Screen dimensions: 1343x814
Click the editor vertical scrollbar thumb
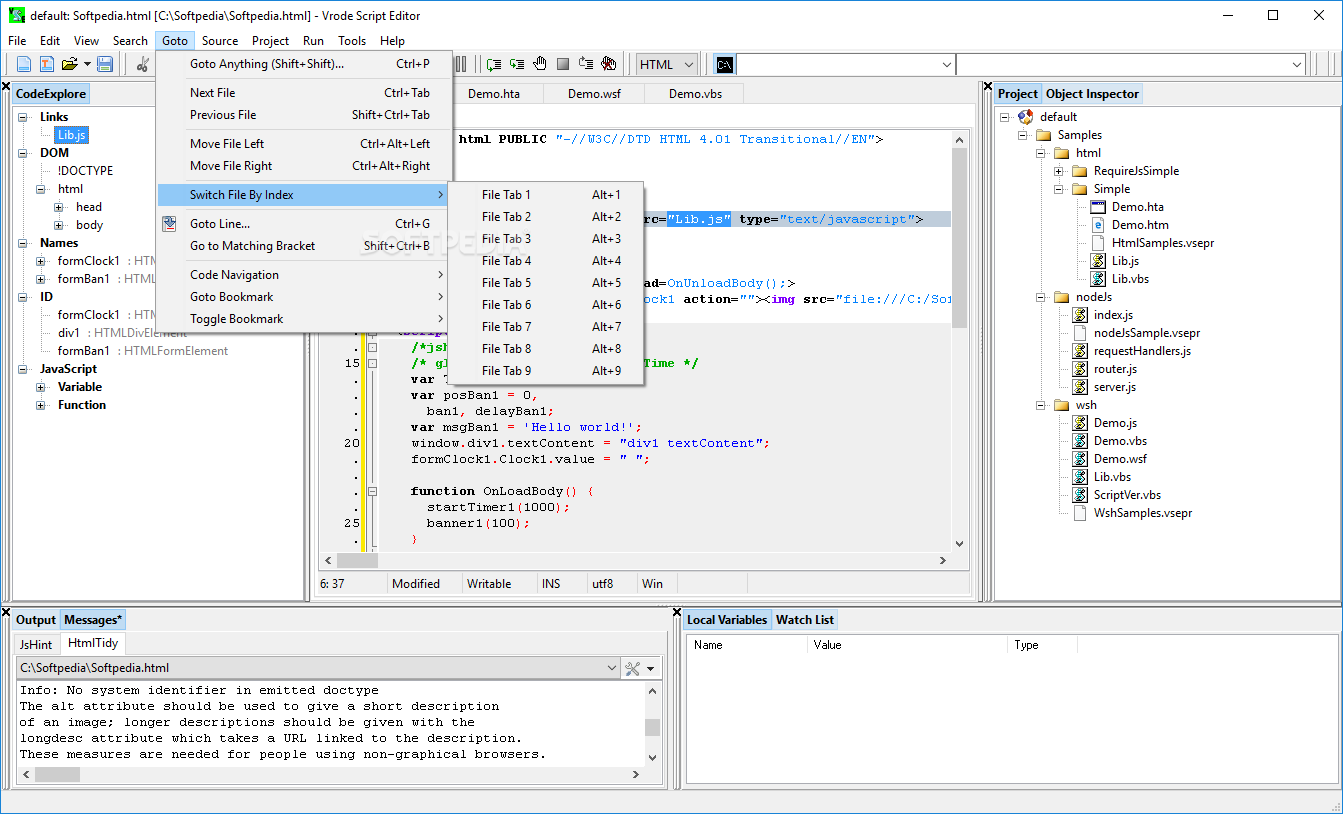[960, 239]
